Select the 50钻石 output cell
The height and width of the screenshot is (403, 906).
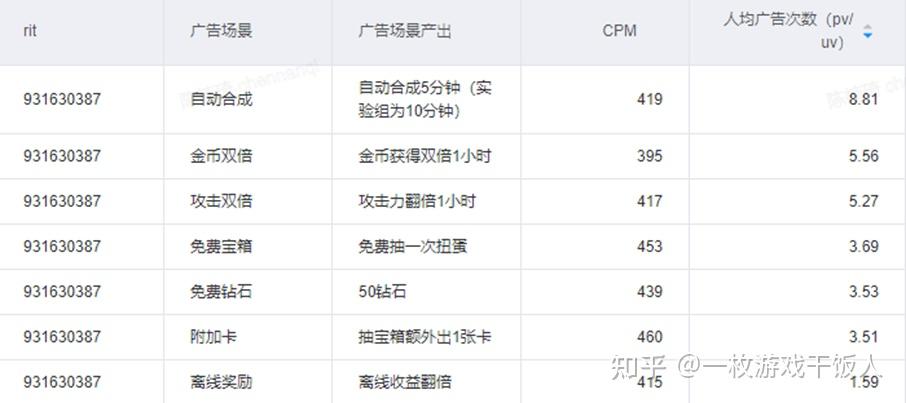pos(383,291)
